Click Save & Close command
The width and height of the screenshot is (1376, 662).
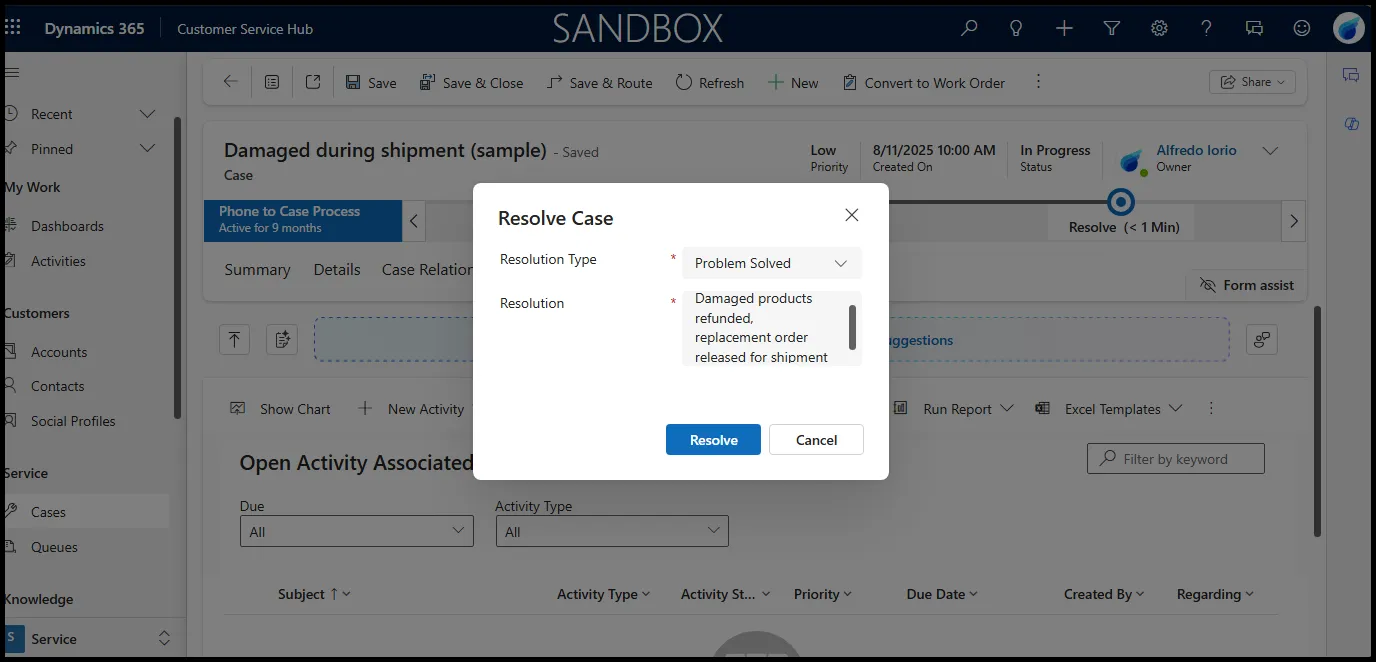coord(471,83)
